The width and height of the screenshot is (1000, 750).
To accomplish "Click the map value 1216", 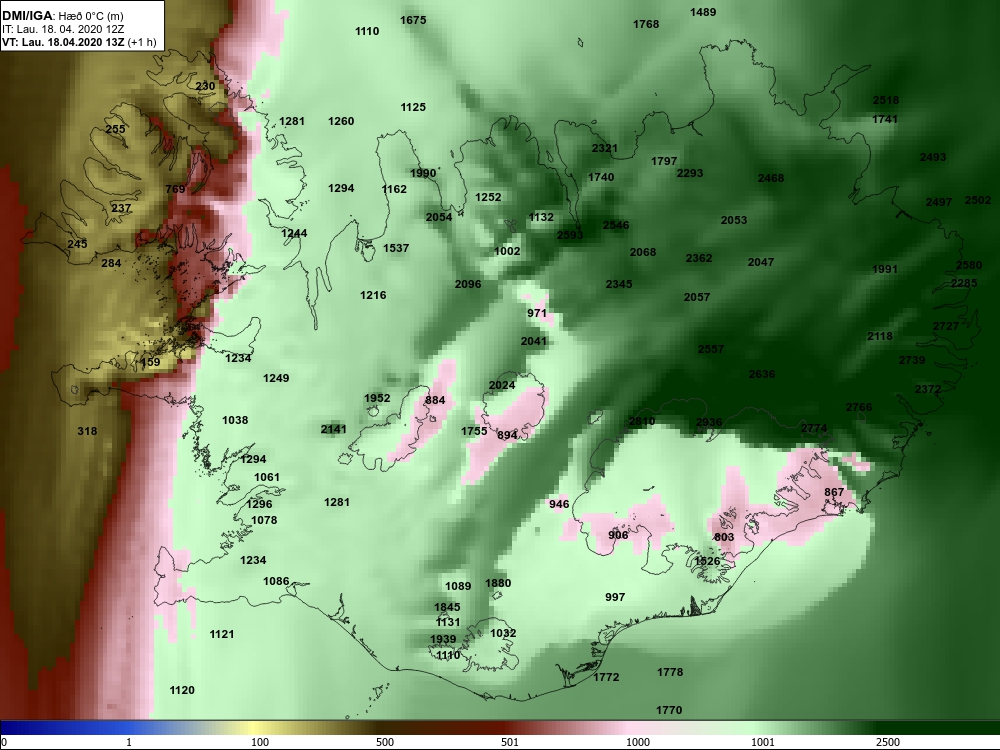I will click(373, 295).
